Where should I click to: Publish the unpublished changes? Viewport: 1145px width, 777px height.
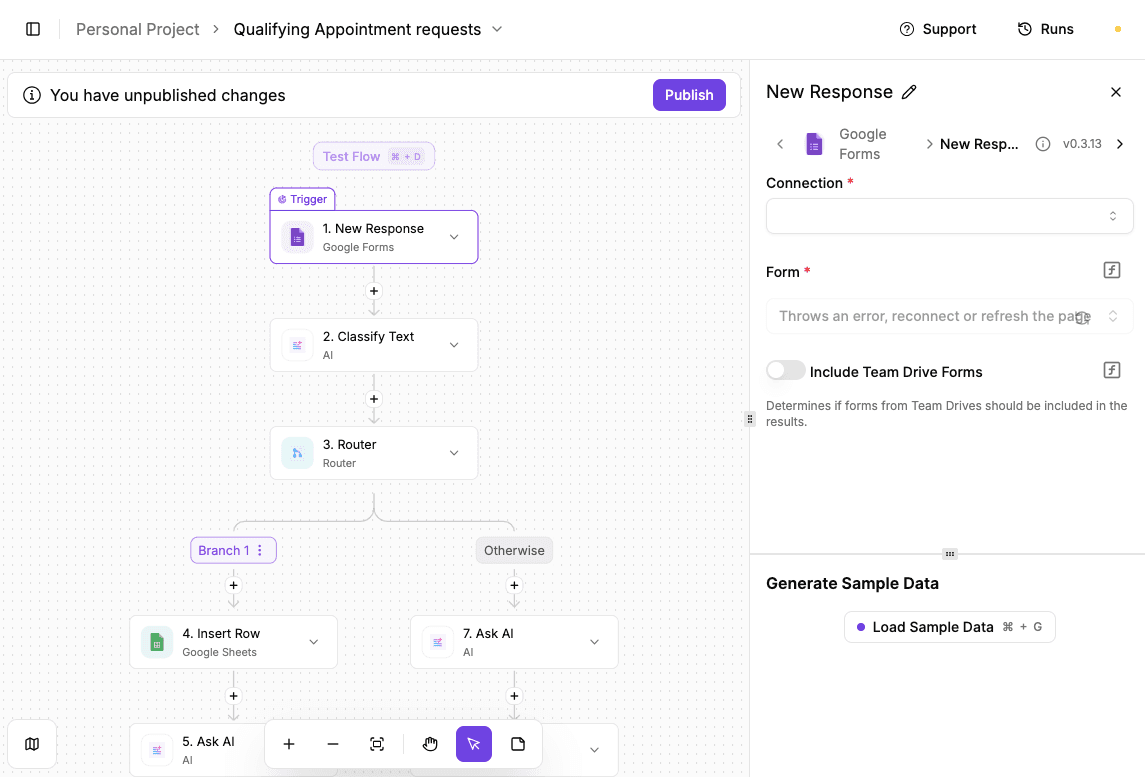pyautogui.click(x=688, y=94)
